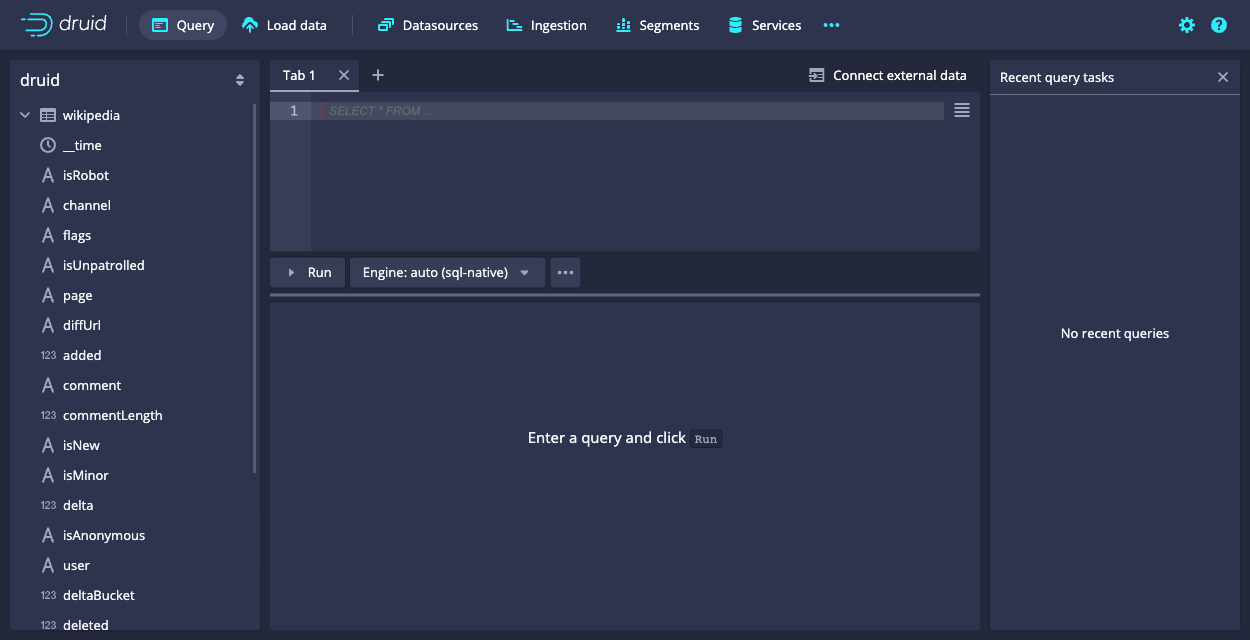The image size is (1250, 640).
Task: Open the Datasources view
Action: coord(427,25)
